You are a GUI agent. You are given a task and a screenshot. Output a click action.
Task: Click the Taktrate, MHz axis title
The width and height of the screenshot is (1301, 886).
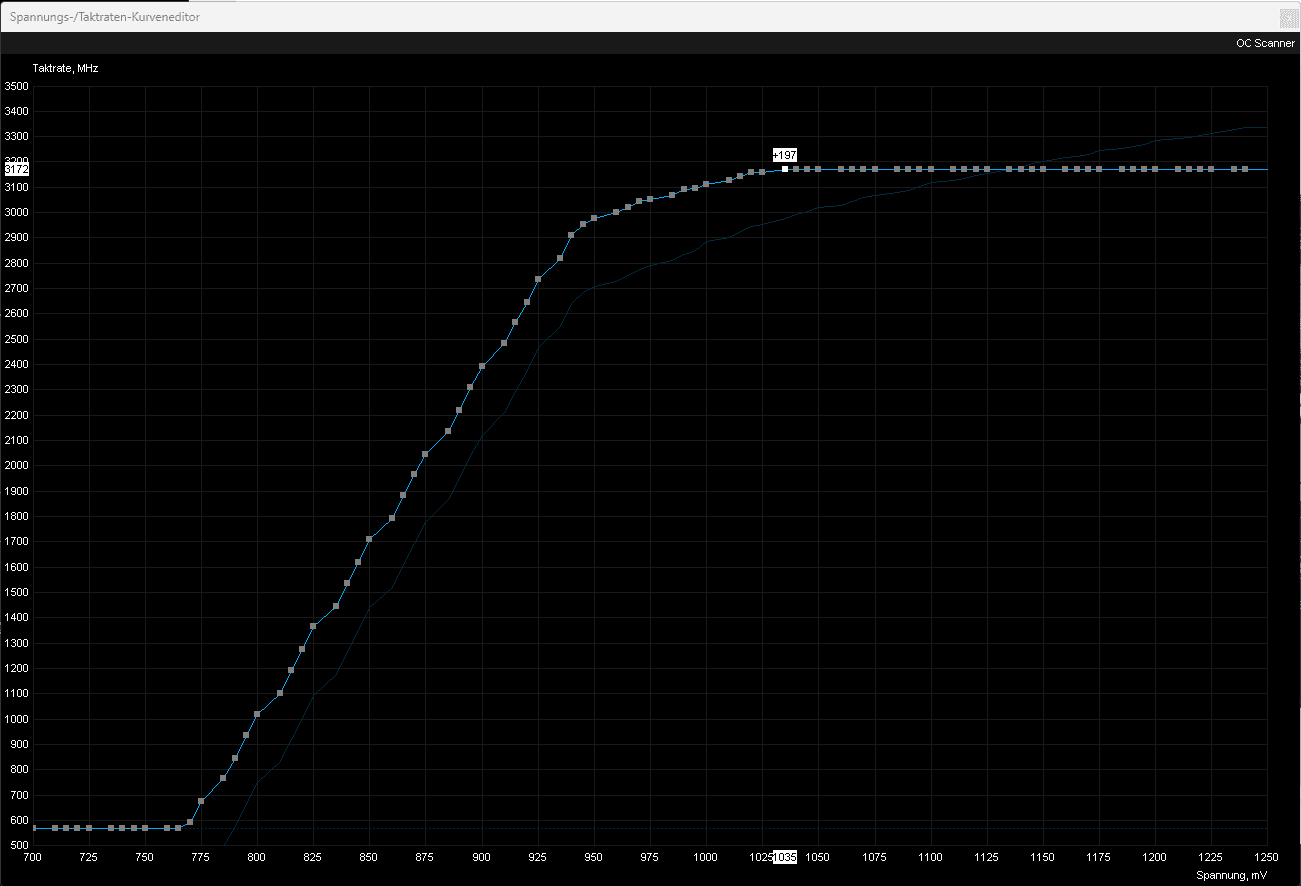[x=65, y=68]
